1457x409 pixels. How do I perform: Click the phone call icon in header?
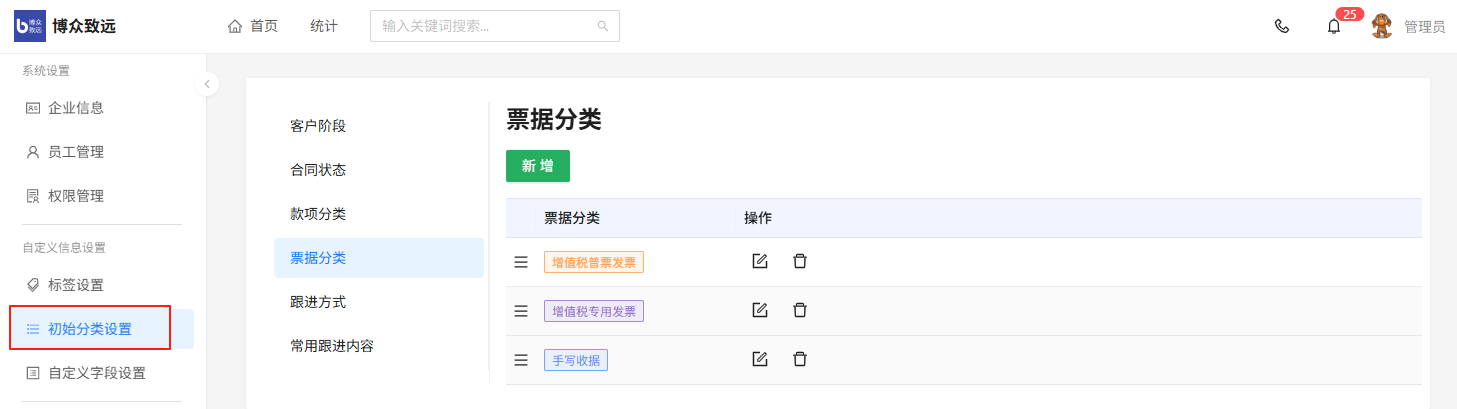coord(1281,26)
